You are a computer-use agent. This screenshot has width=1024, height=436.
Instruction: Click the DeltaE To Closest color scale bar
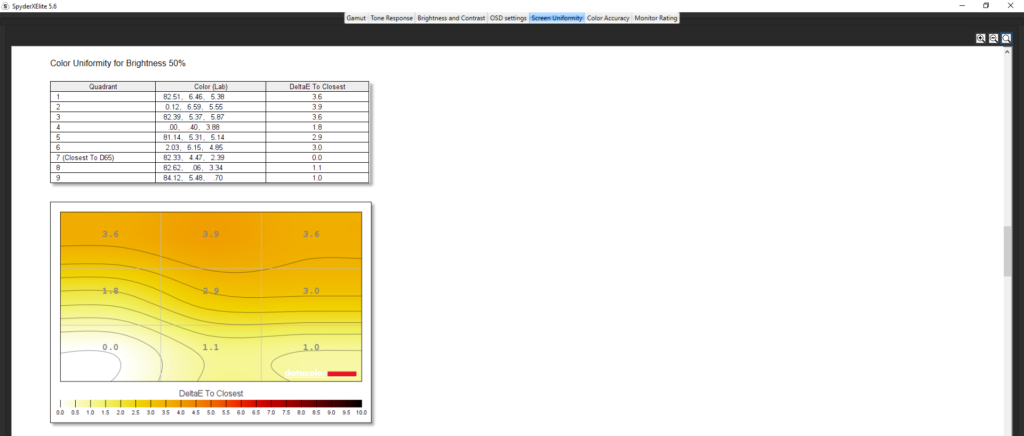point(211,403)
